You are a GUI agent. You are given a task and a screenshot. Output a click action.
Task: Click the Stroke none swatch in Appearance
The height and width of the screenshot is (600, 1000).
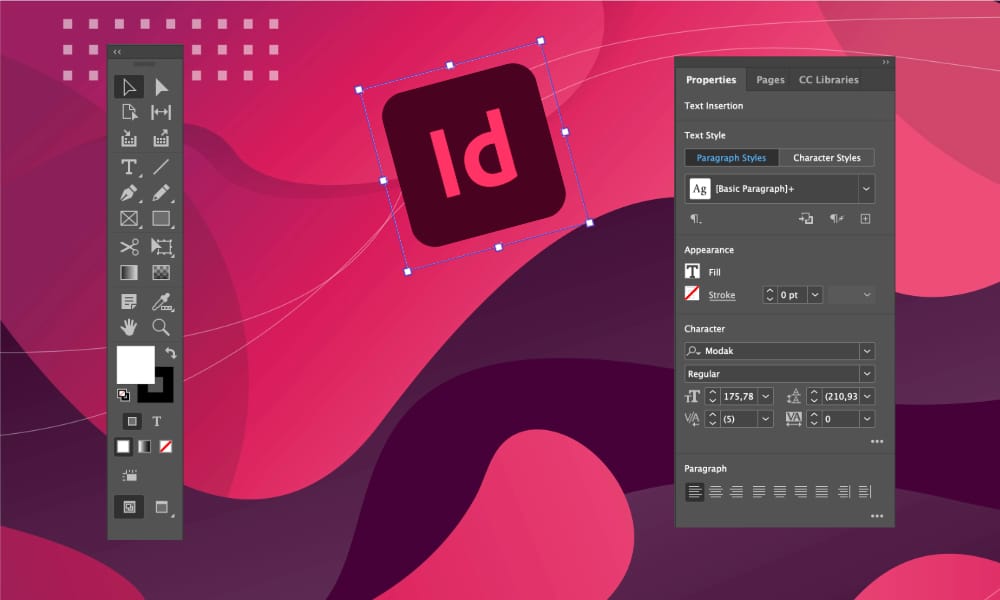pyautogui.click(x=692, y=294)
